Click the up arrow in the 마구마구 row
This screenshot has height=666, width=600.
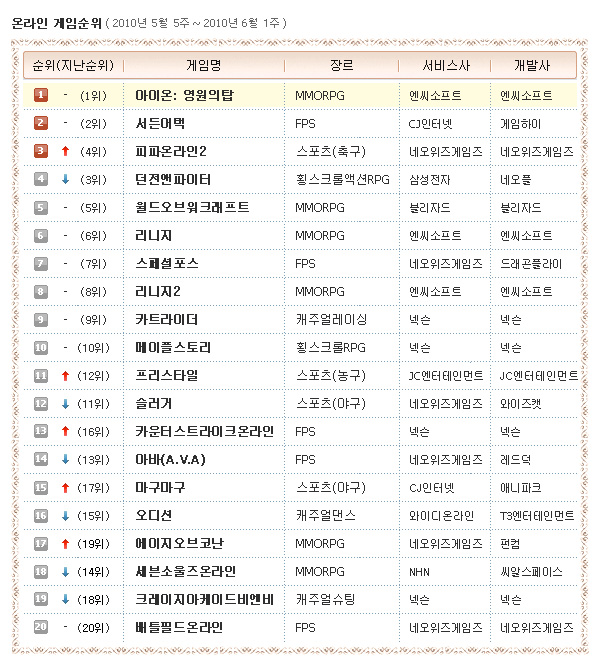click(65, 487)
